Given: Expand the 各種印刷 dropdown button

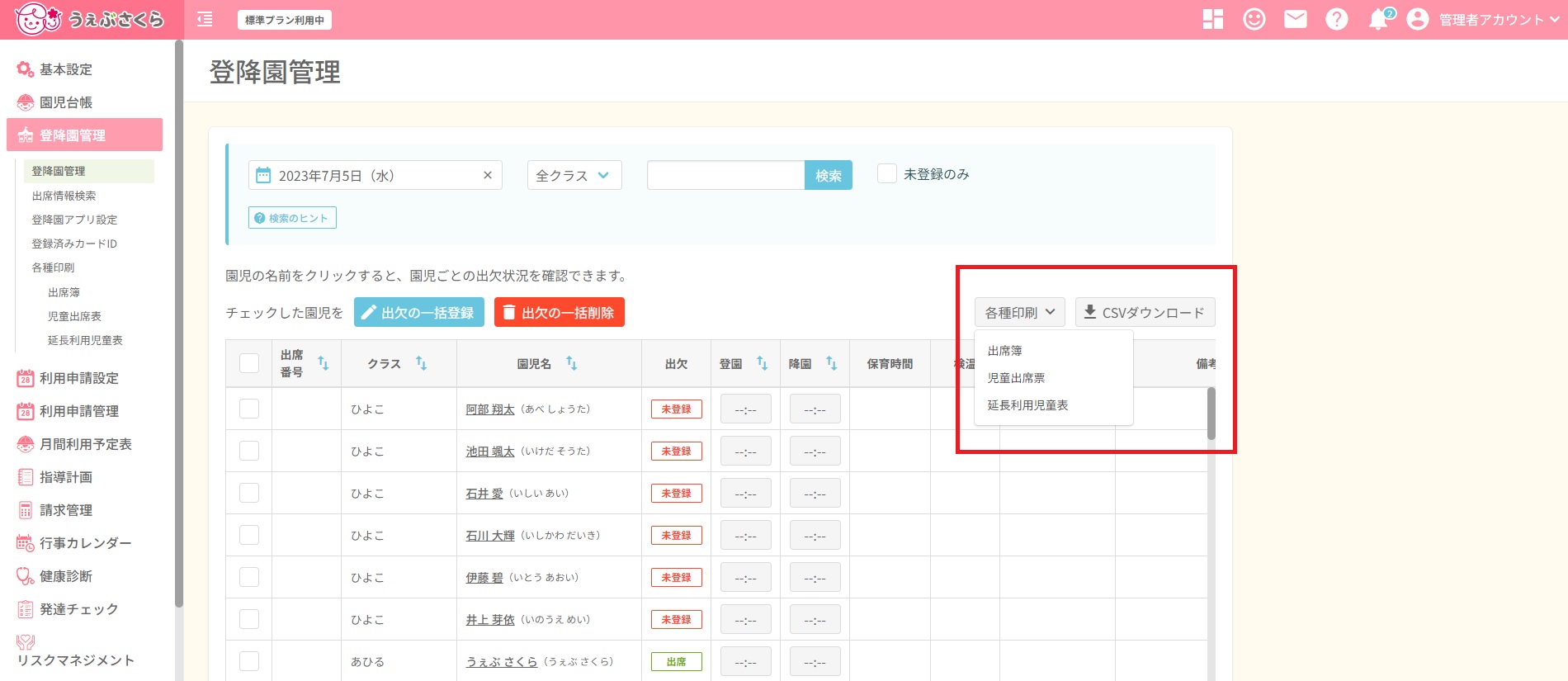Looking at the screenshot, I should coord(1020,313).
